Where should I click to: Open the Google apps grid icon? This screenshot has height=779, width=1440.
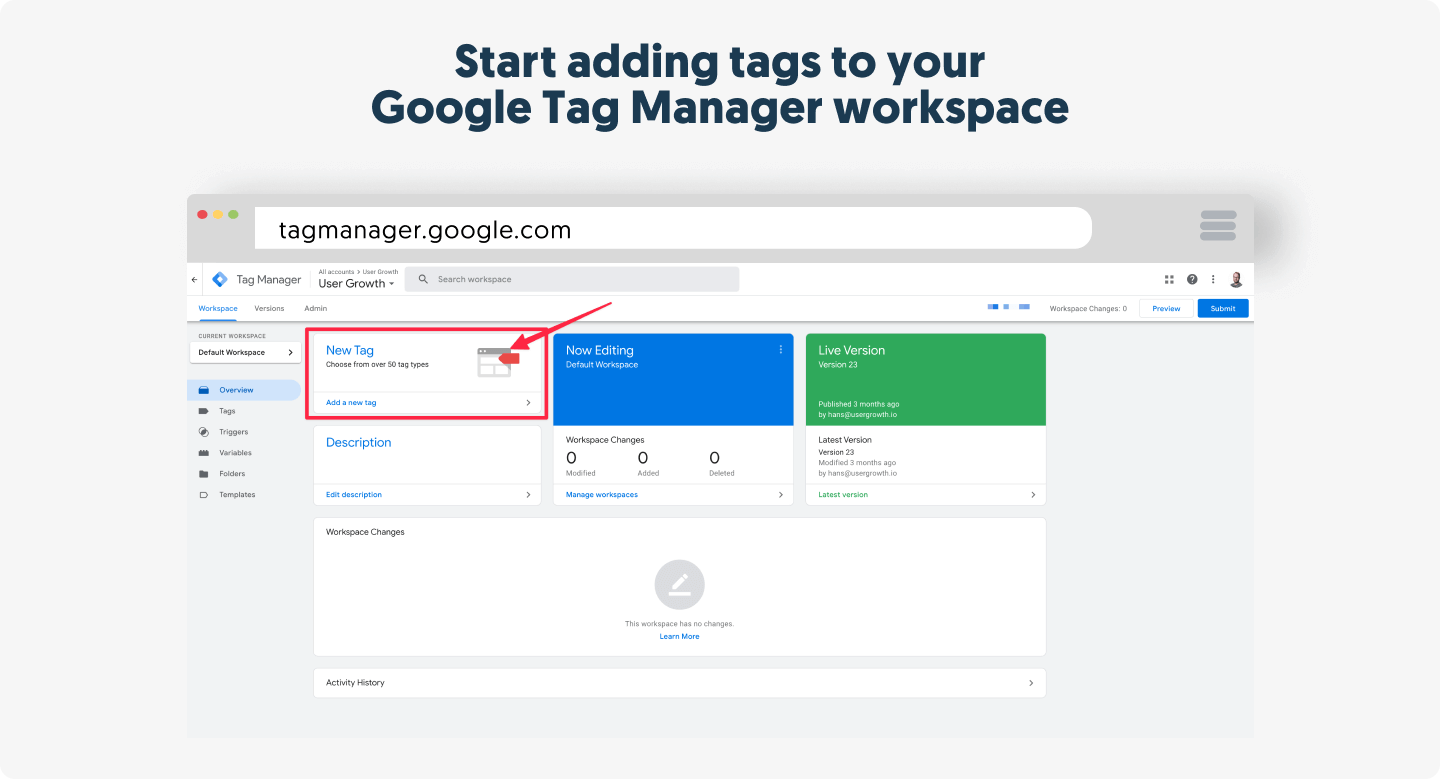pos(1169,280)
